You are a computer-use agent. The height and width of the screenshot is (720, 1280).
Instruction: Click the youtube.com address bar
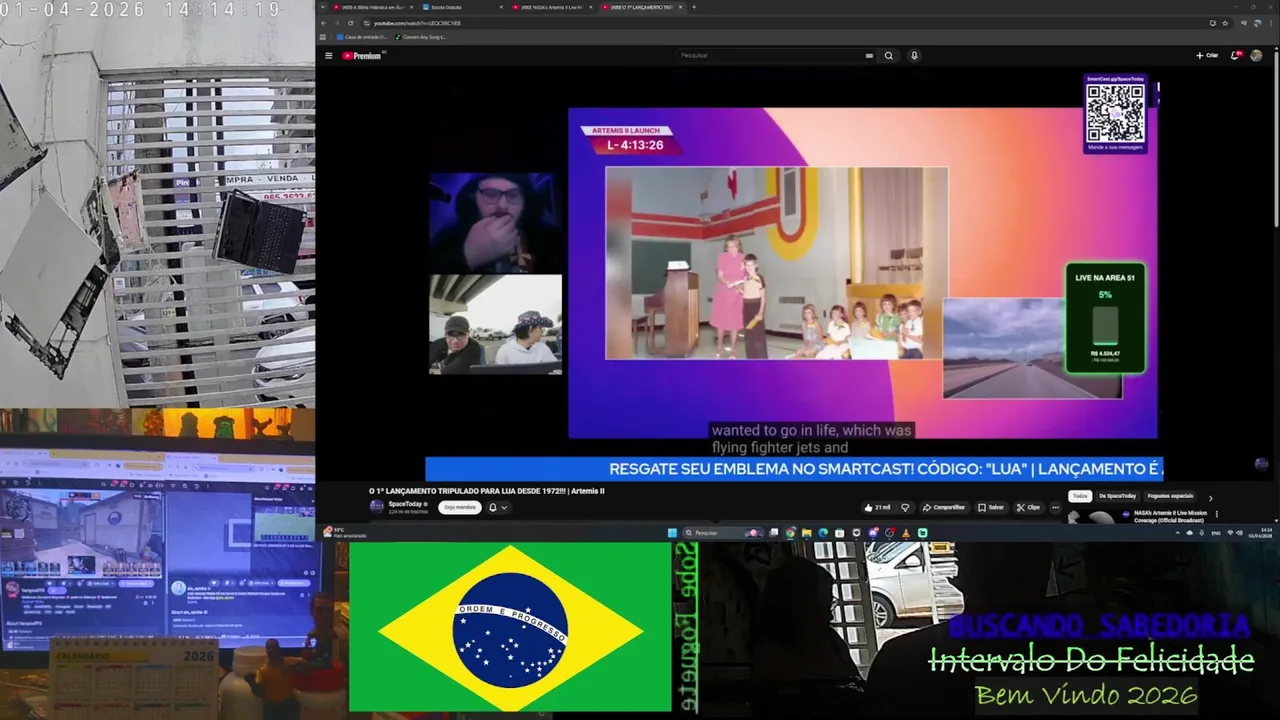click(780, 23)
